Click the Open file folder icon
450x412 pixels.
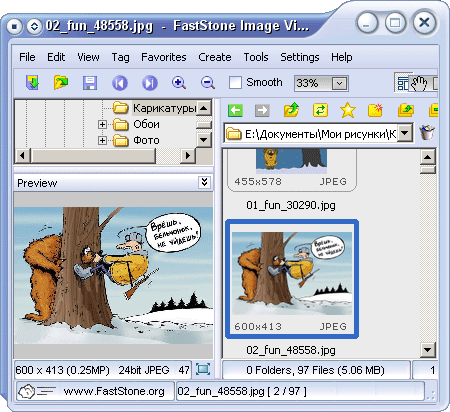pos(61,82)
